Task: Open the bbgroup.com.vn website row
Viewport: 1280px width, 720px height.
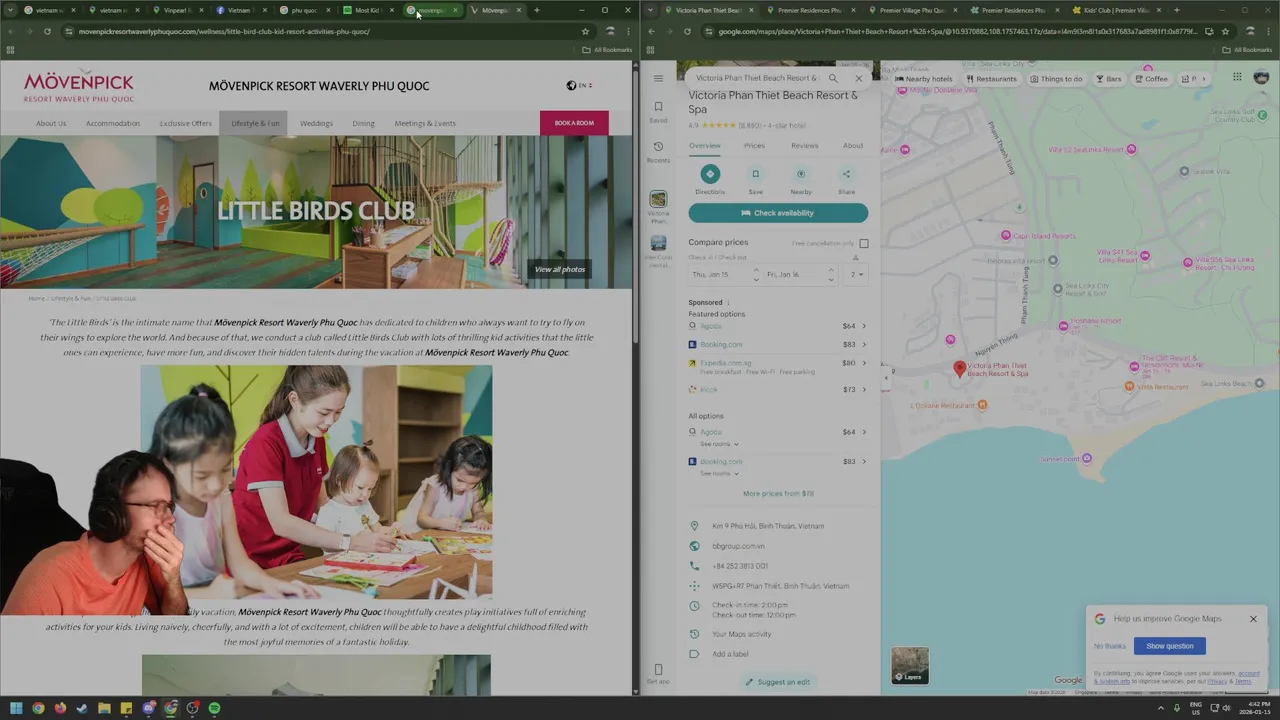Action: tap(778, 546)
